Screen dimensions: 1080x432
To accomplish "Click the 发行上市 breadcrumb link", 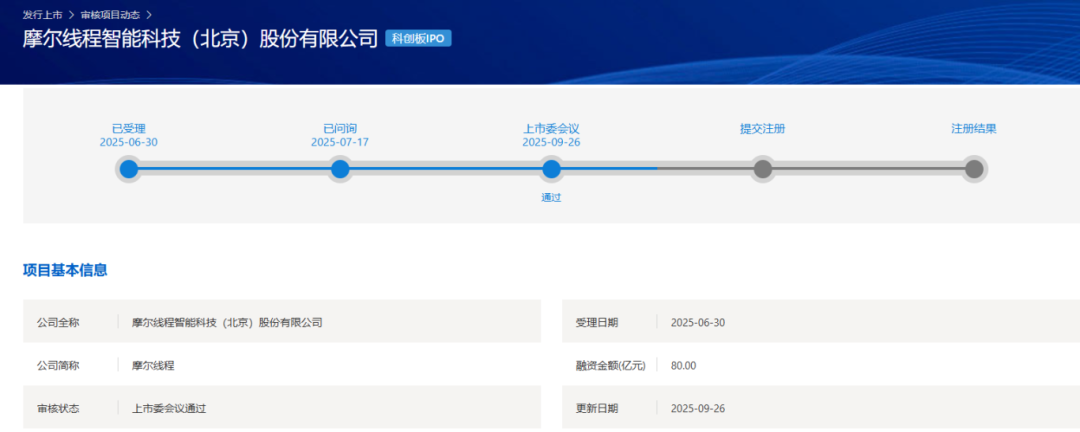I will click(45, 15).
